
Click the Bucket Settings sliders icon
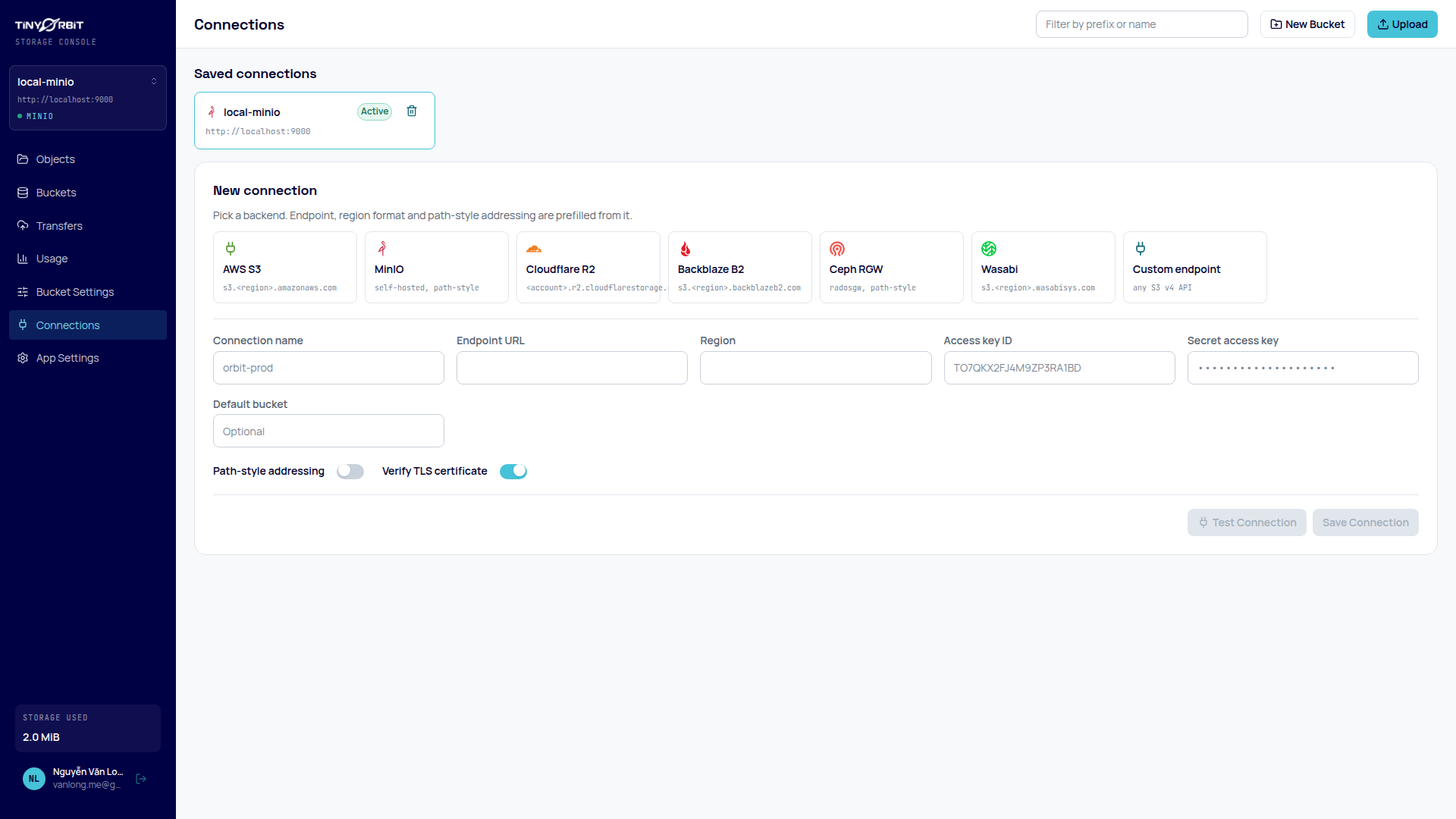tap(23, 292)
